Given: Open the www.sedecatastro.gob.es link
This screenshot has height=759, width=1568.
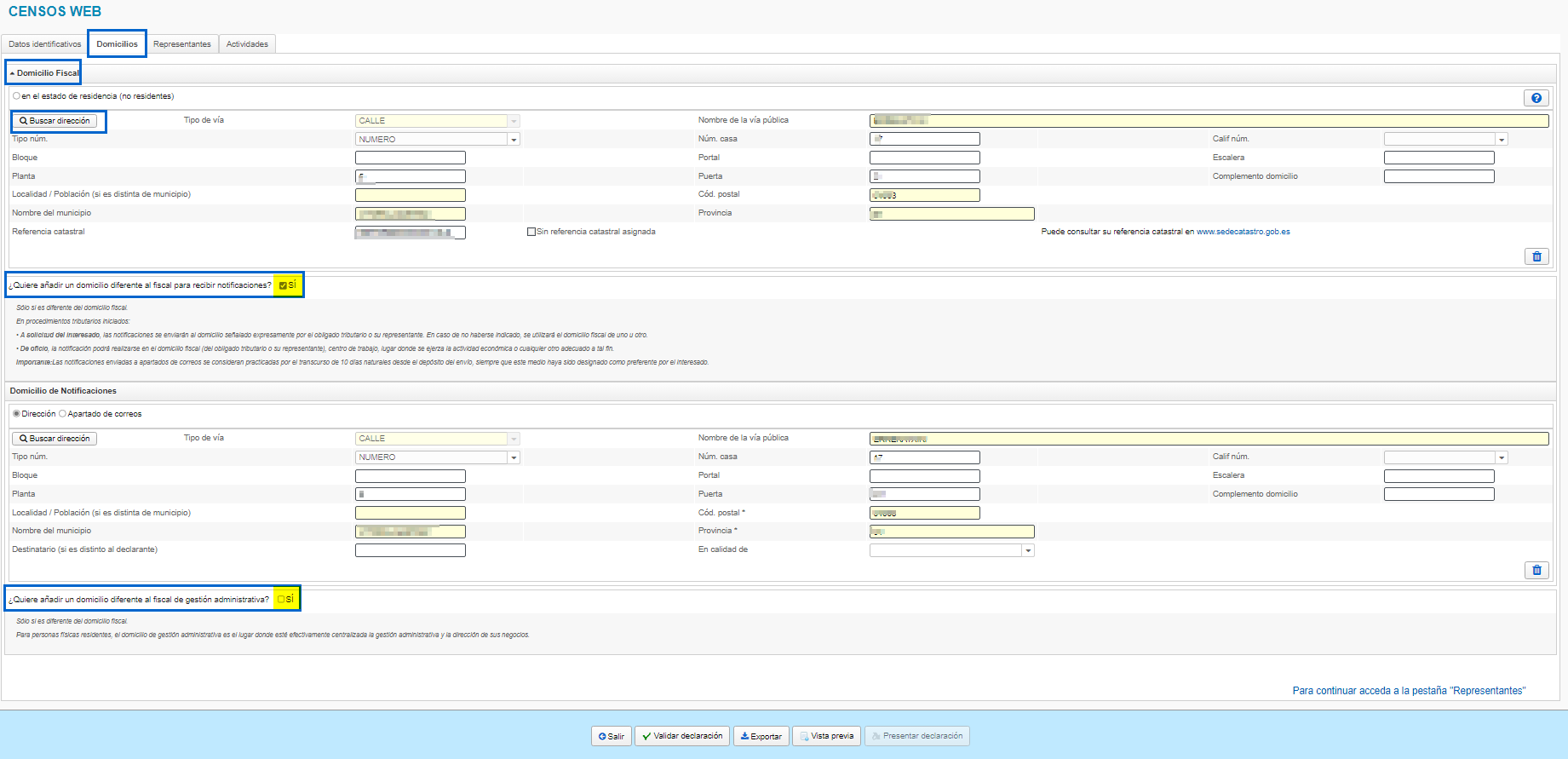Looking at the screenshot, I should click(1243, 232).
